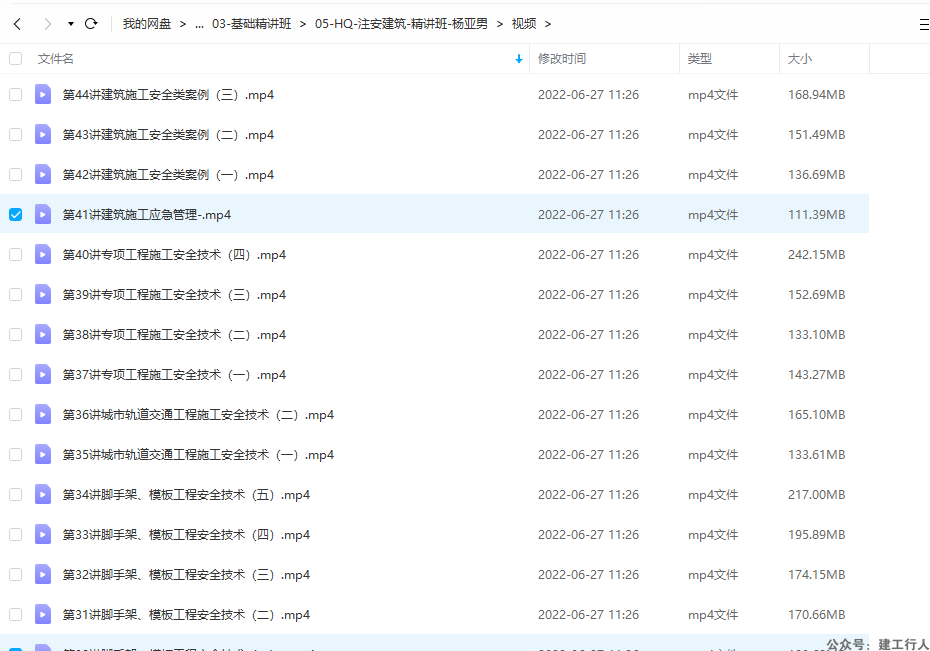
Task: Select file name 第32讲脚手架、模板工程安全技术（三）.mp4
Action: 186,575
